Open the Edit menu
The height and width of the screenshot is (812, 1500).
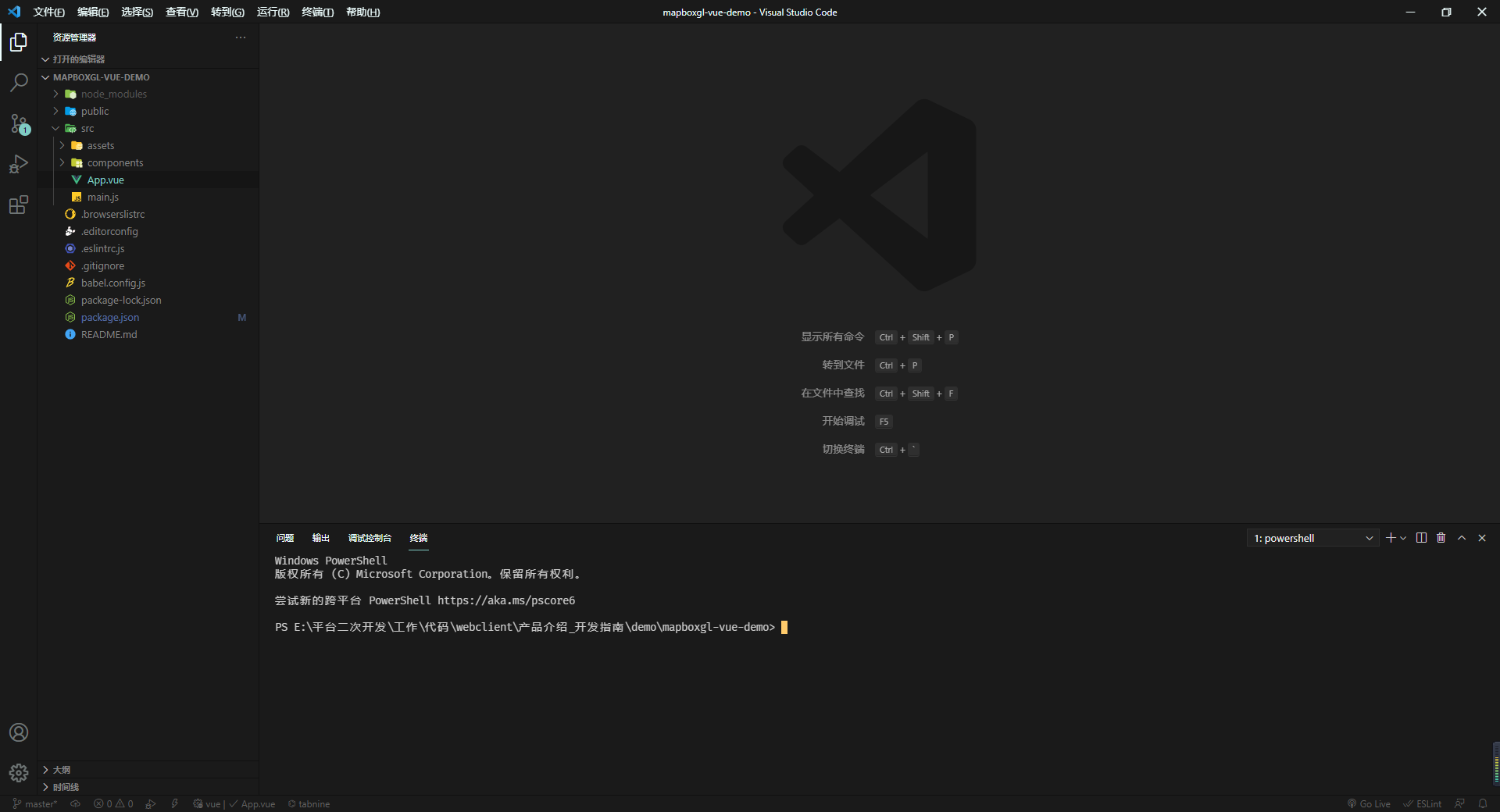[x=93, y=12]
